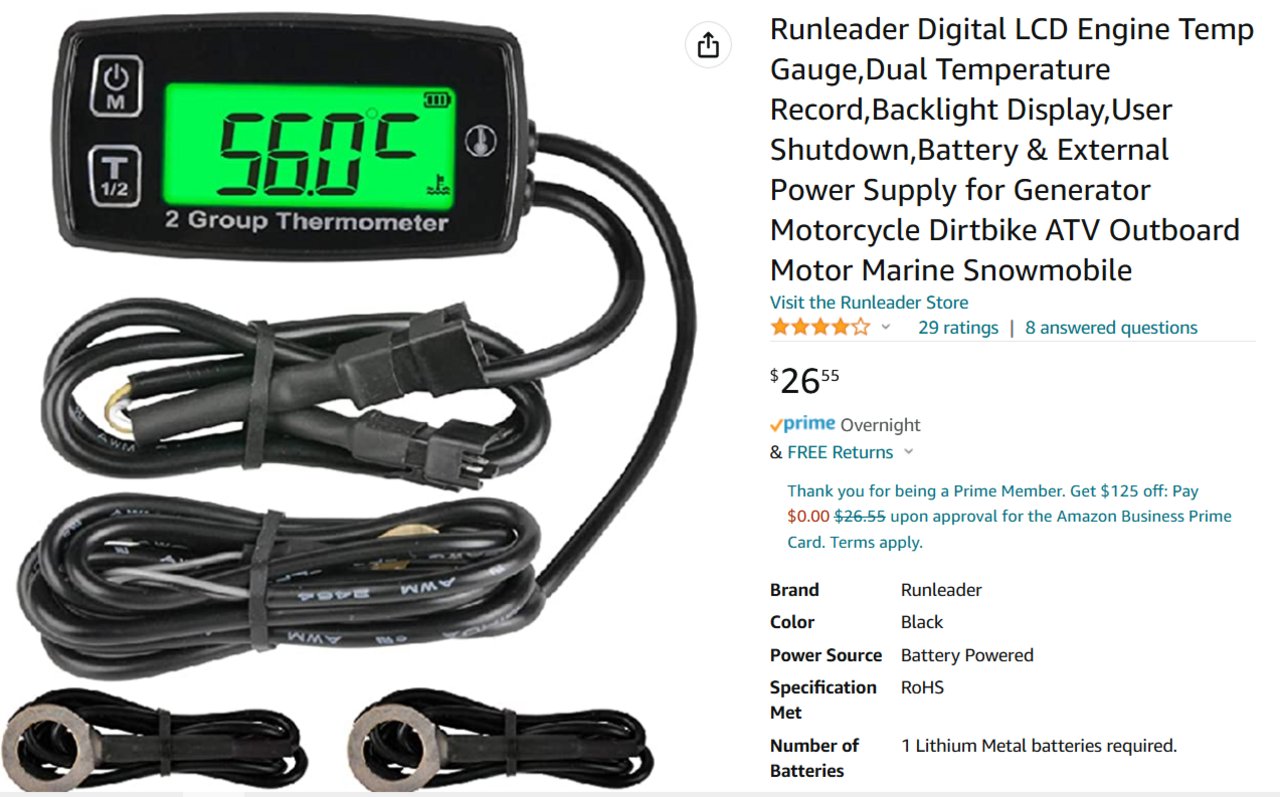1280x797 pixels.
Task: Click the share icon on product image
Action: 708,45
